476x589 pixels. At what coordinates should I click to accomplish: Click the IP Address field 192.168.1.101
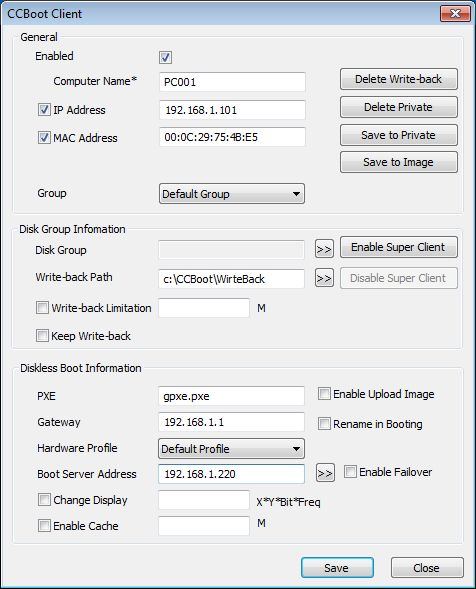(232, 110)
